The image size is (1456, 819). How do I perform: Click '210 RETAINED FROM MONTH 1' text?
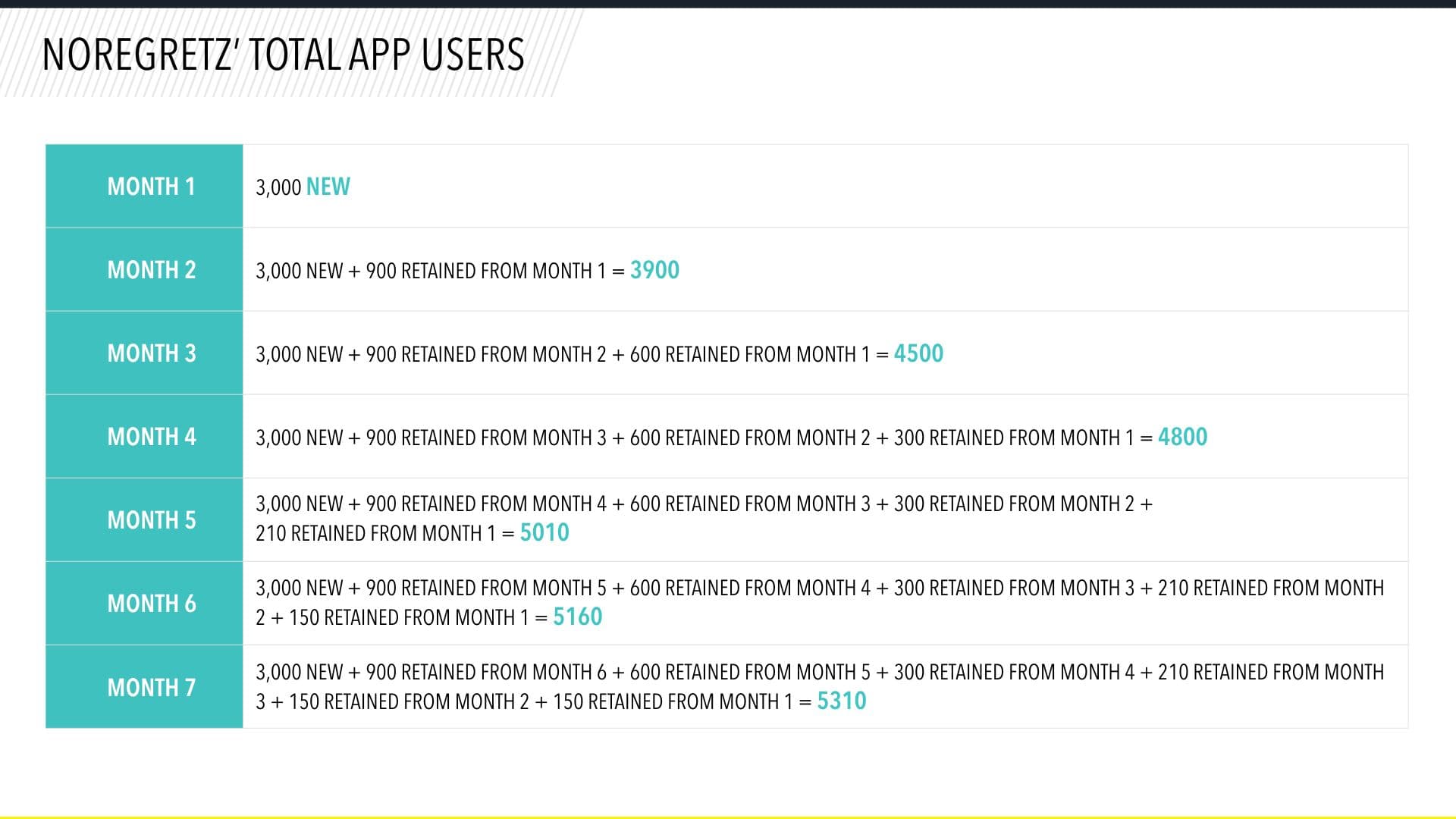click(x=375, y=533)
